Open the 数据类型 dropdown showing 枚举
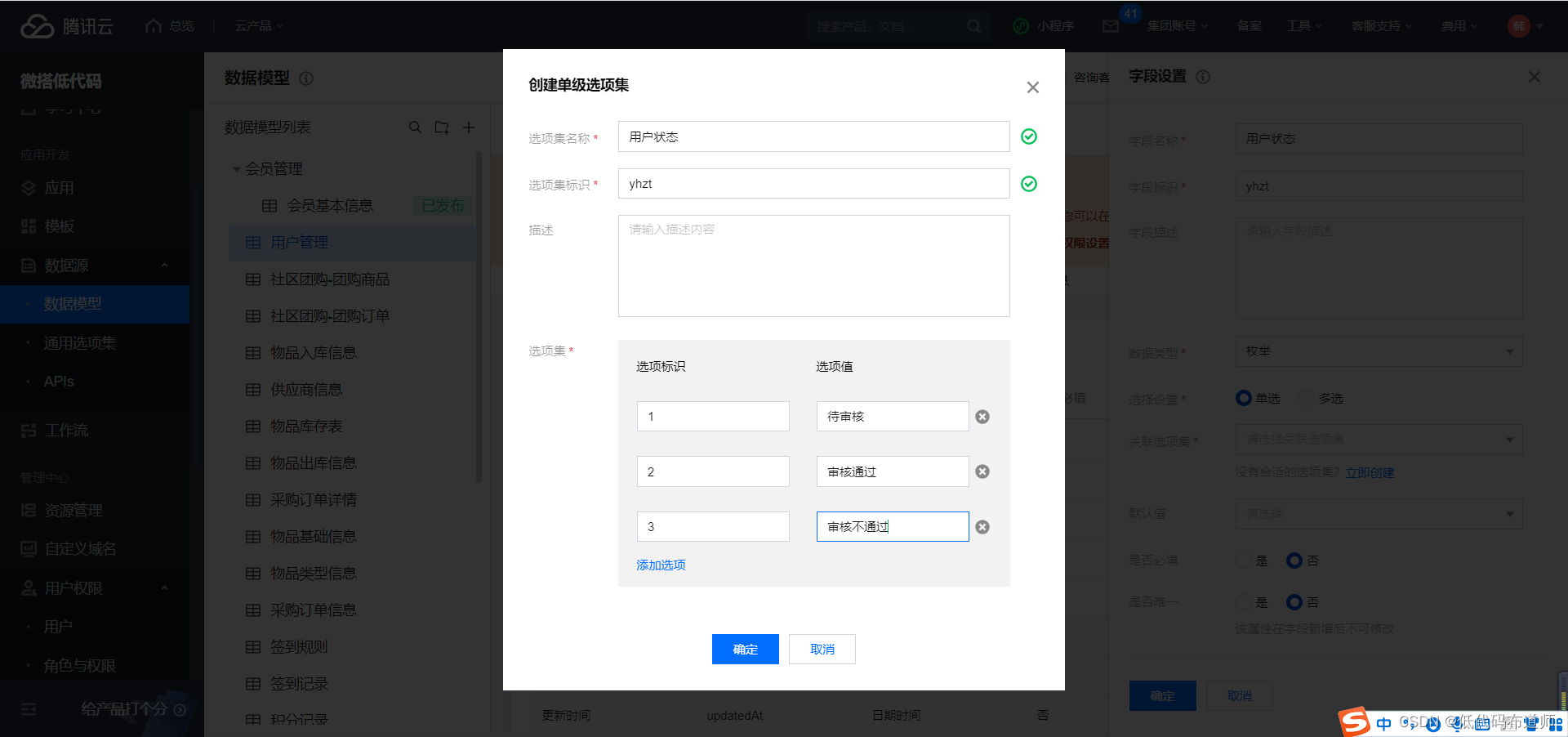The image size is (1568, 737). tap(1378, 351)
